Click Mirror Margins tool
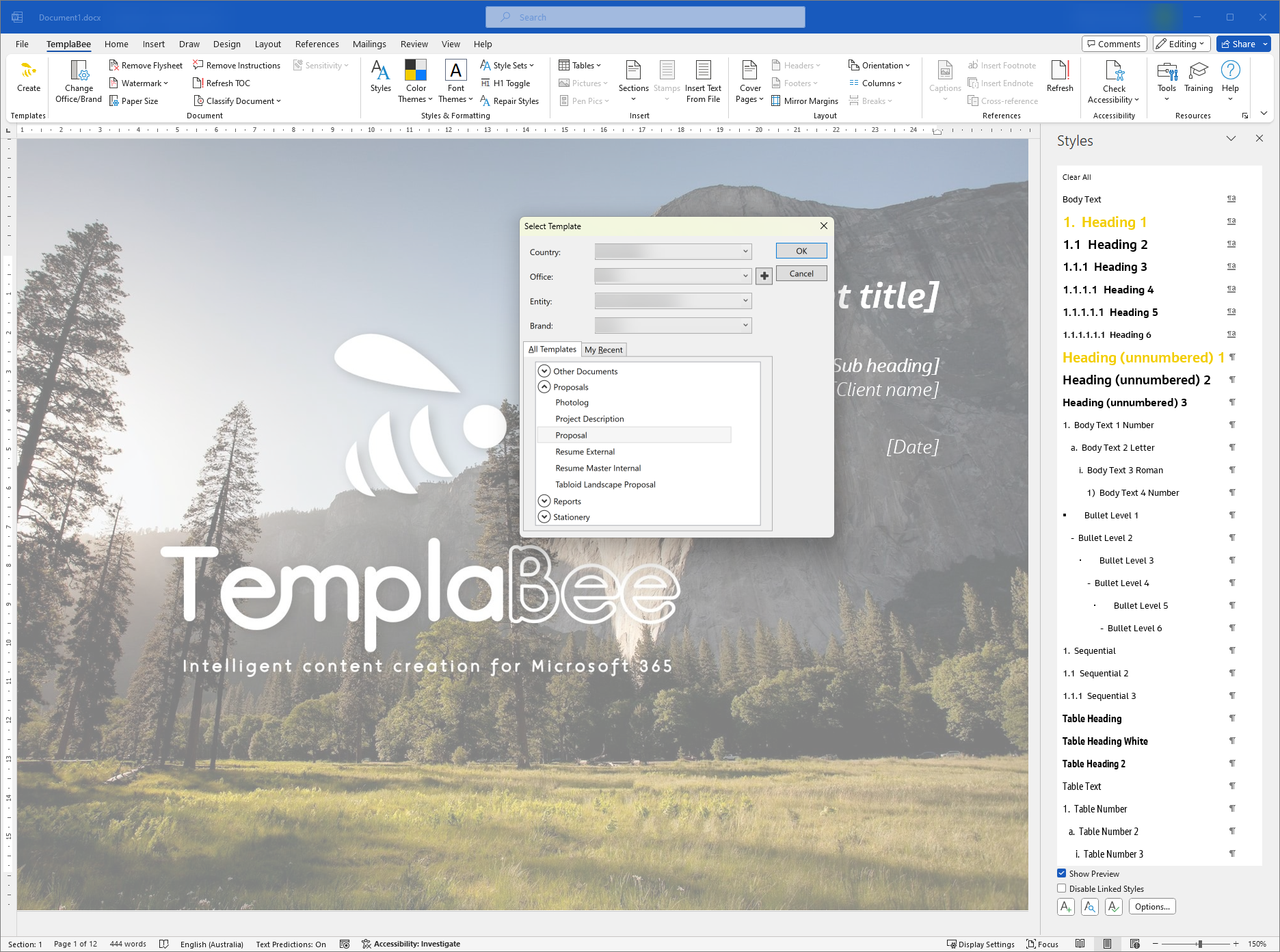Screen dimensions: 1280x952 coord(805,101)
